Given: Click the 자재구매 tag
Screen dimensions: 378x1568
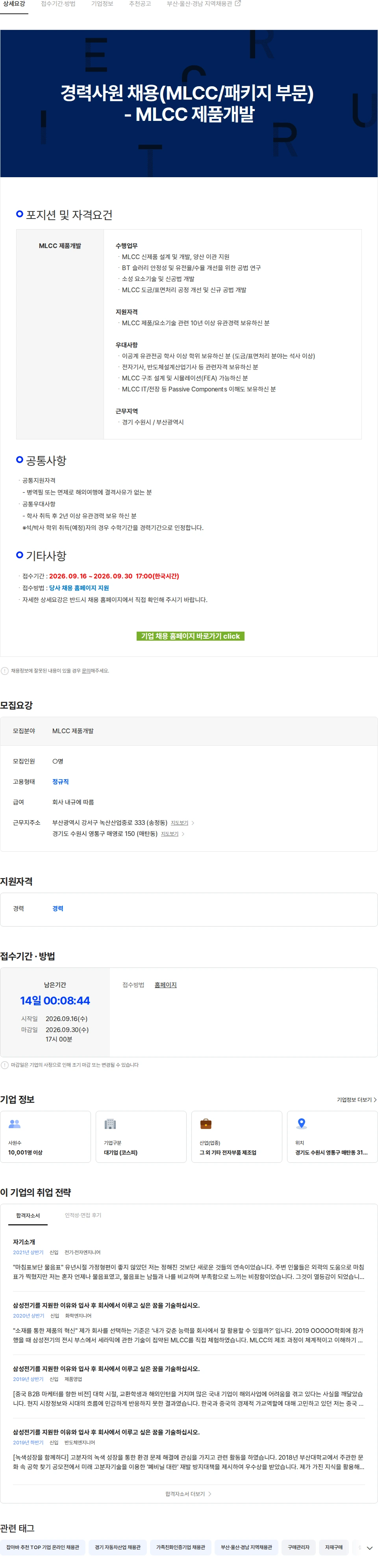Looking at the screenshot, I should [x=334, y=1547].
